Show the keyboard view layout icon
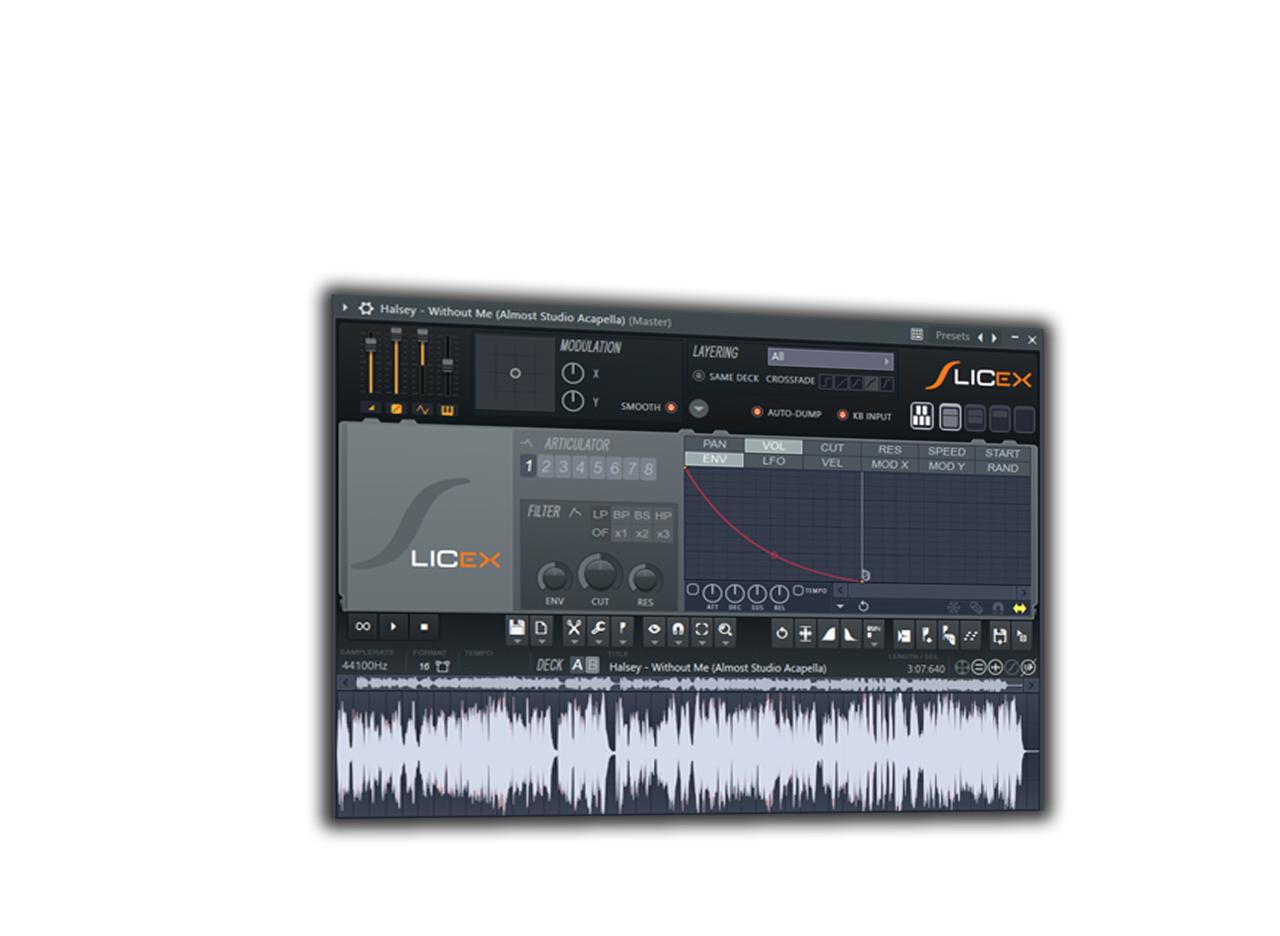The image size is (1280, 936). pos(922,416)
